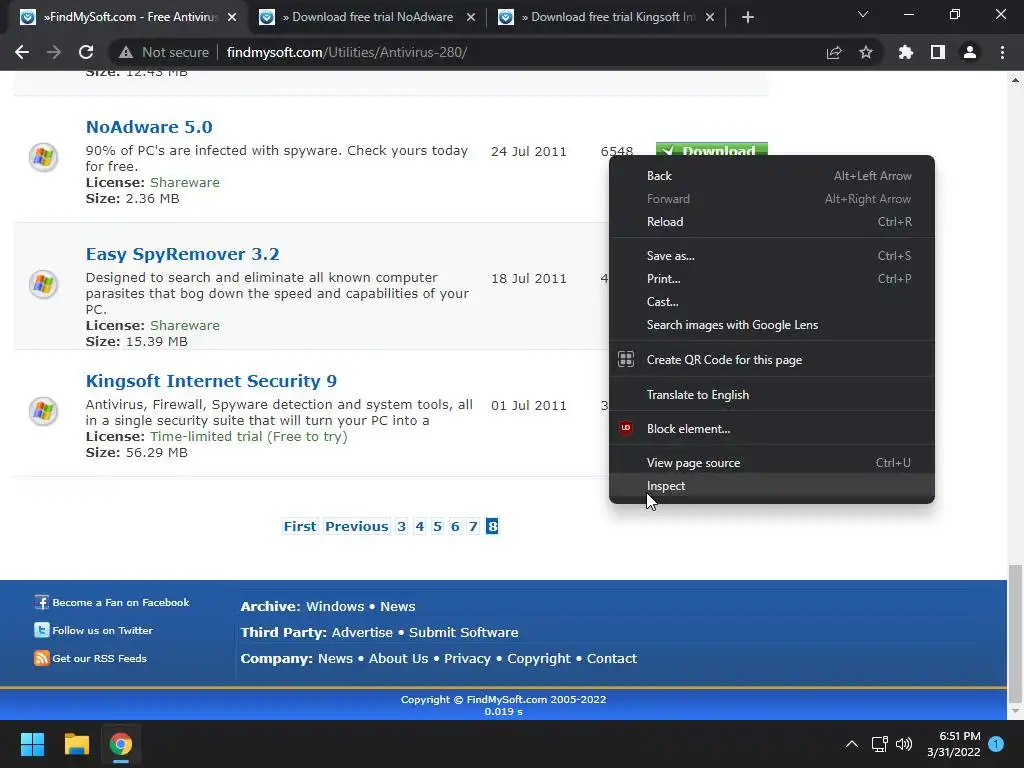
Task: Open the Privacy footer link
Action: (x=467, y=658)
